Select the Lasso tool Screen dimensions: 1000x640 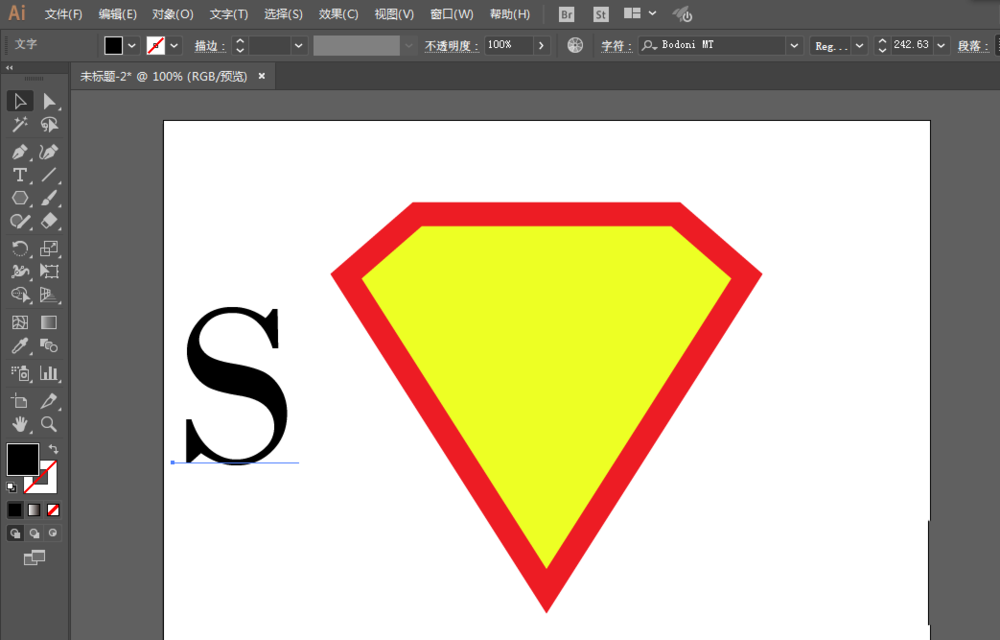click(x=49, y=125)
